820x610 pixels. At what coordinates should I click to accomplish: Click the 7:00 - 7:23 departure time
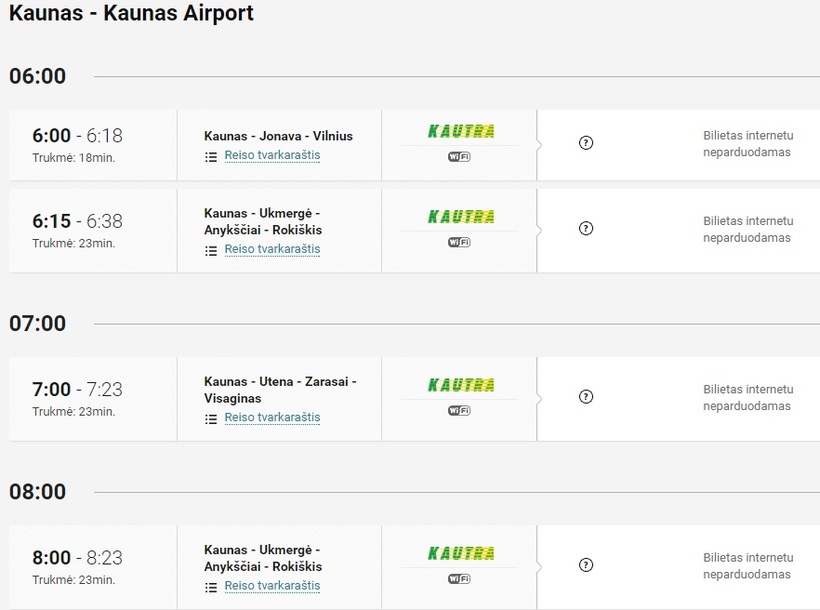[77, 389]
